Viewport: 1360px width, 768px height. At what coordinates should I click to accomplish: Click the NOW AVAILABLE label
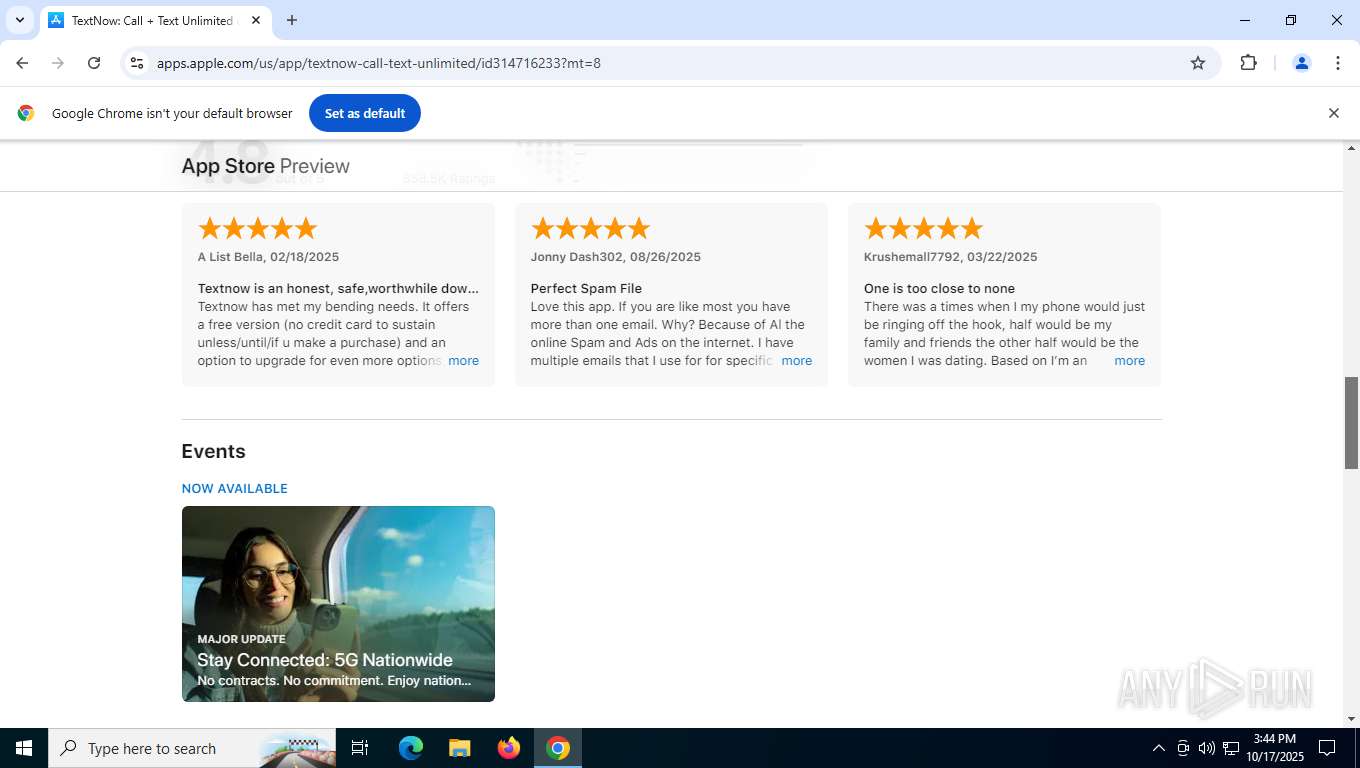click(234, 489)
